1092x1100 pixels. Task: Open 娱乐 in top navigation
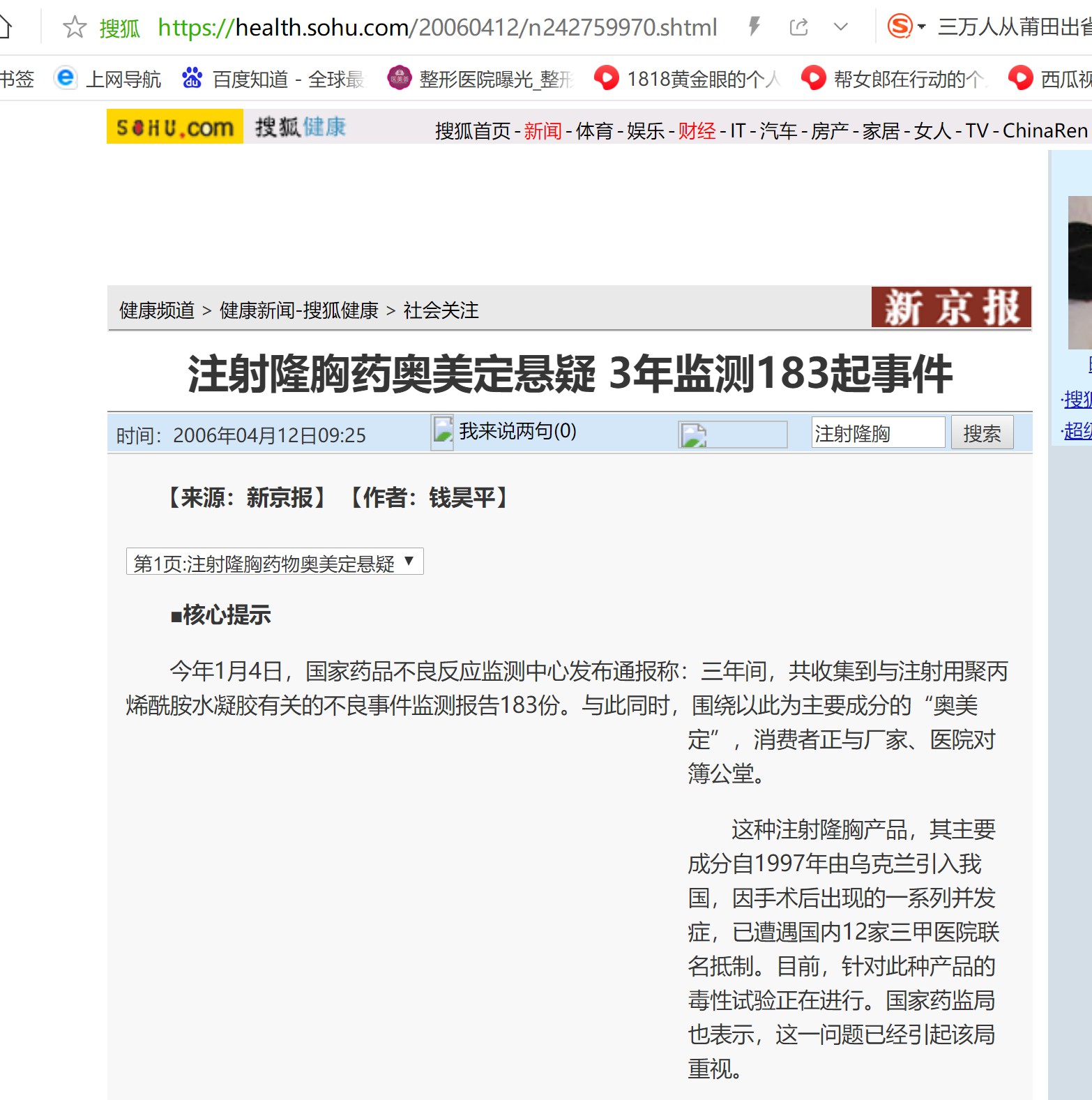point(646,130)
